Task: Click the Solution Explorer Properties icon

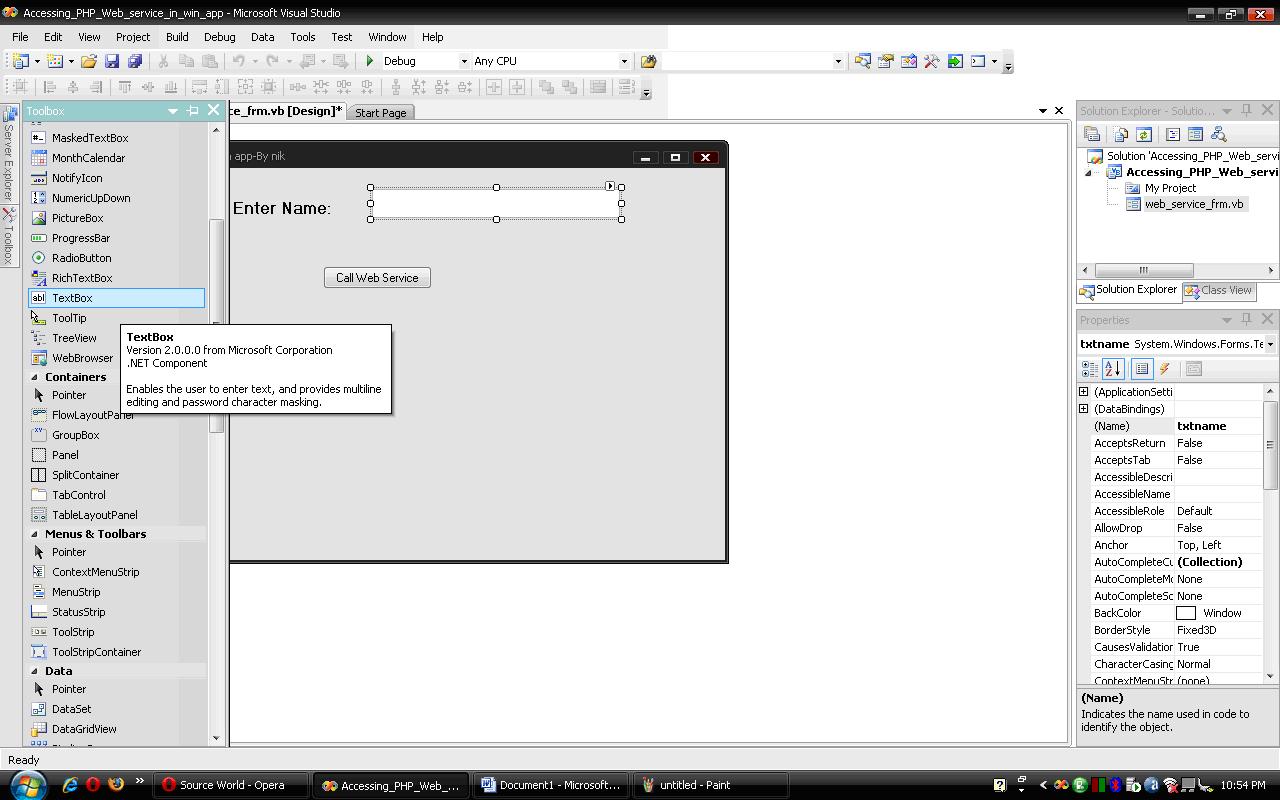Action: click(1092, 134)
